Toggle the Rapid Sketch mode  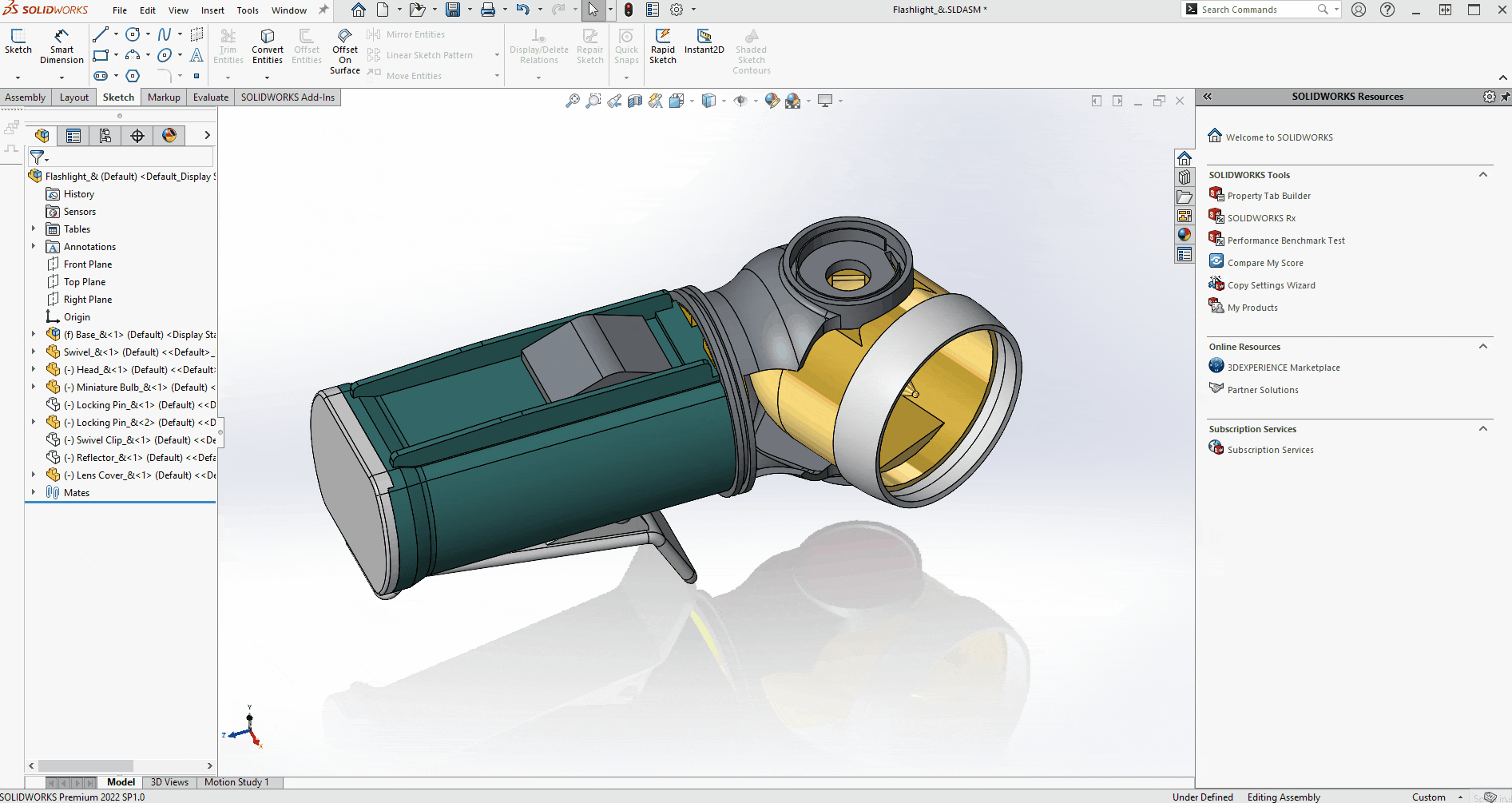click(x=663, y=46)
